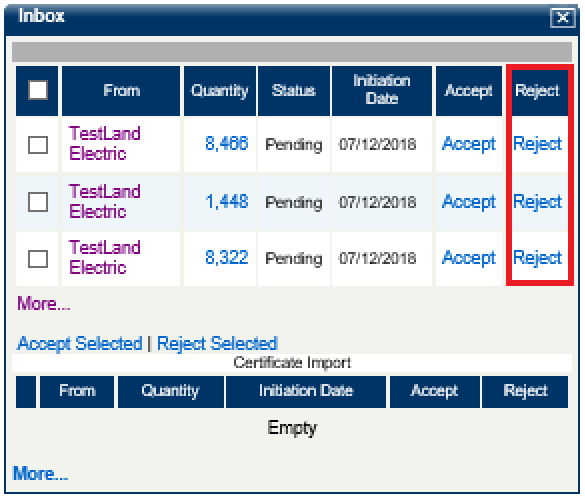Open TestLand Electric in the first row
The image size is (585, 500).
coord(104,143)
